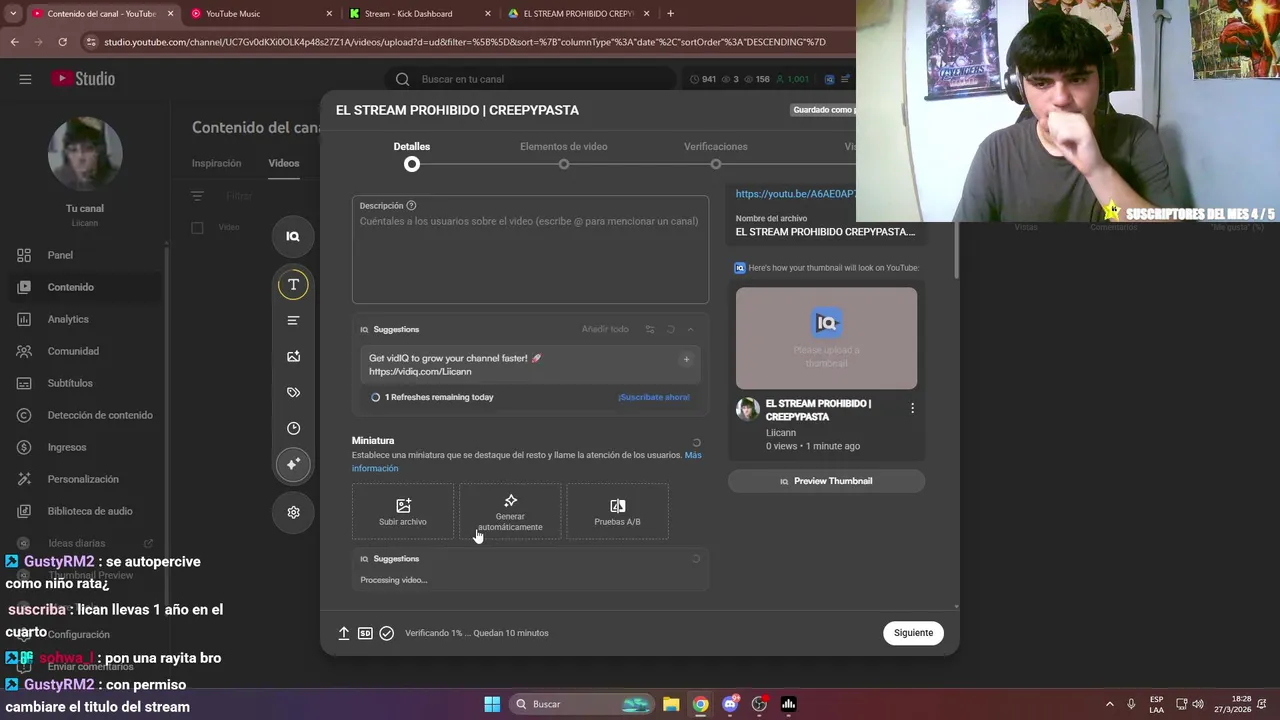Click the Siguiente button
This screenshot has width=1280, height=720.
(x=913, y=633)
